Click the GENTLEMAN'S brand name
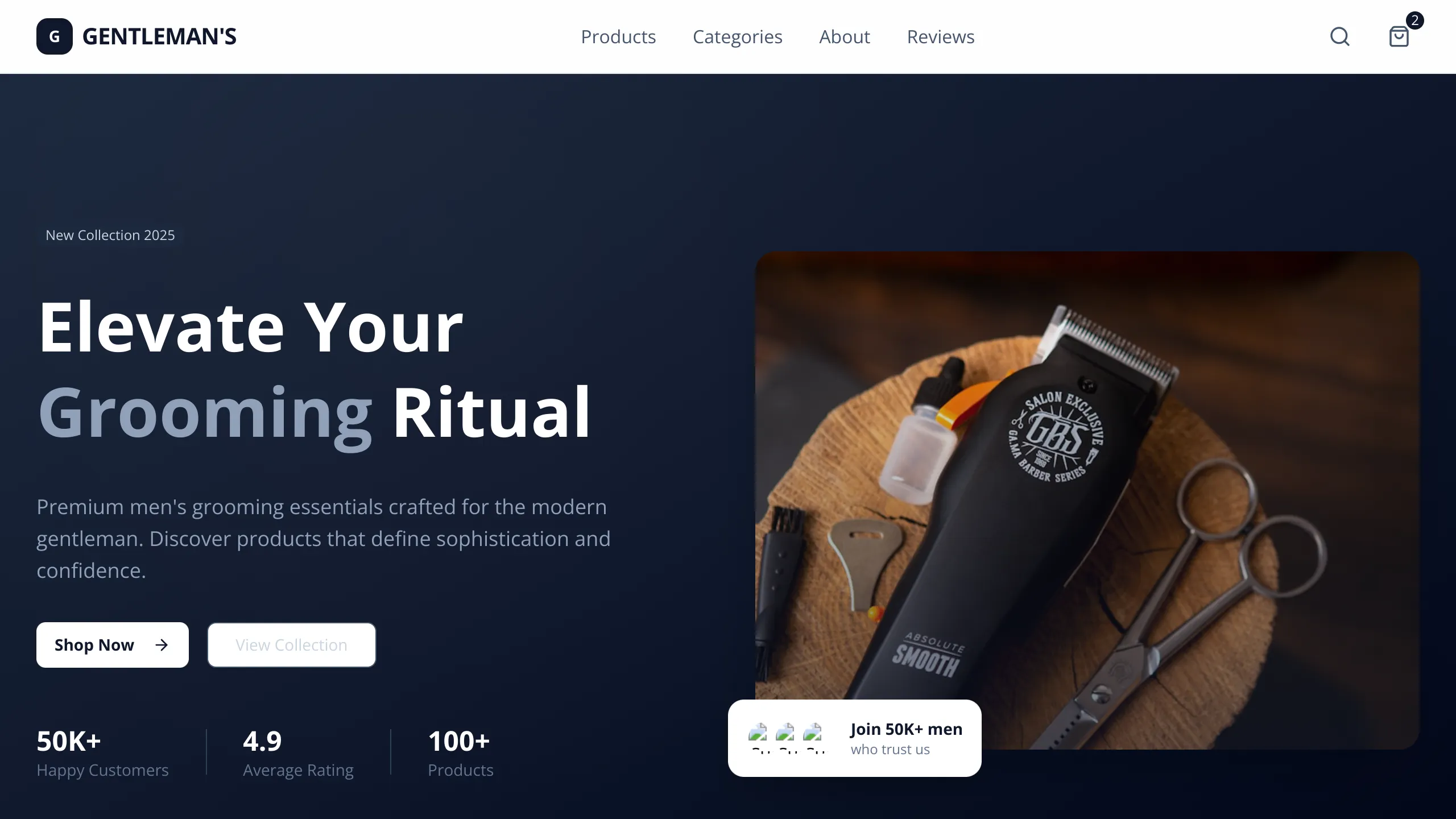The image size is (1456, 819). coord(159,36)
